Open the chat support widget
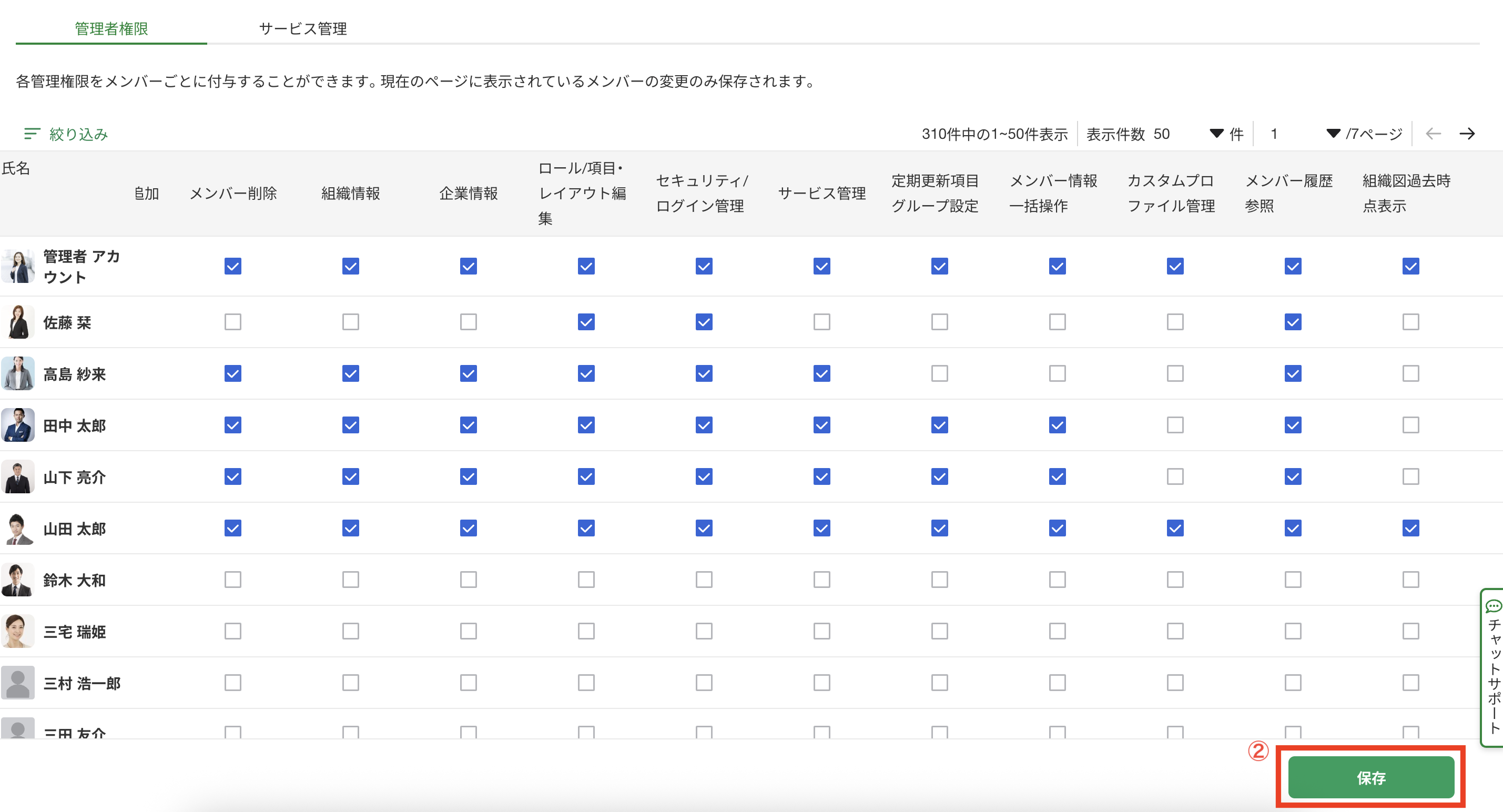Viewport: 1503px width, 812px height. (1493, 667)
